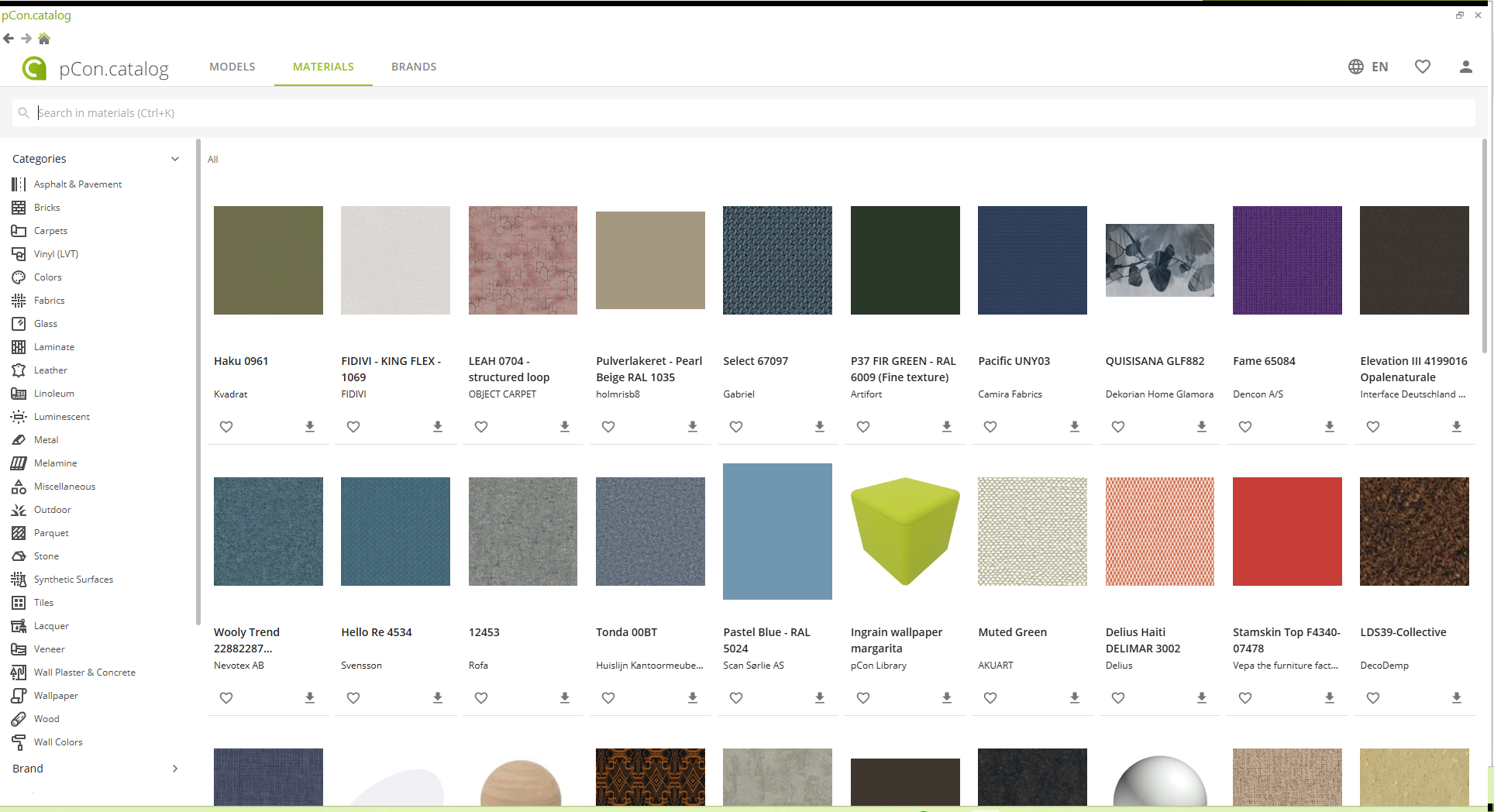1494x812 pixels.
Task: Favorite the 12453 Rofa material
Action: tap(481, 697)
